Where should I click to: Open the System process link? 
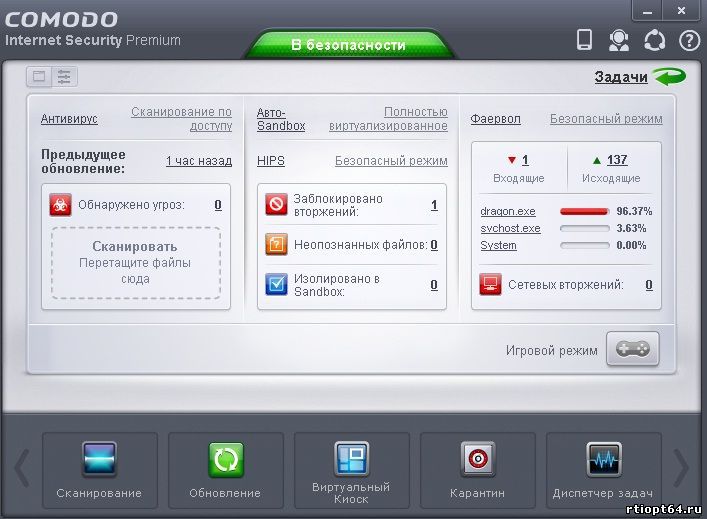tap(498, 245)
